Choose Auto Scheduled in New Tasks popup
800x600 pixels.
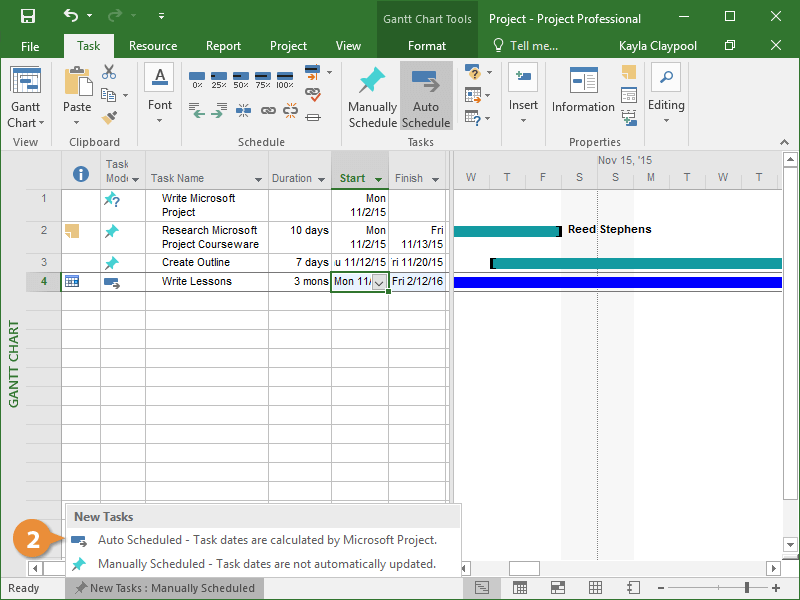click(x=267, y=540)
